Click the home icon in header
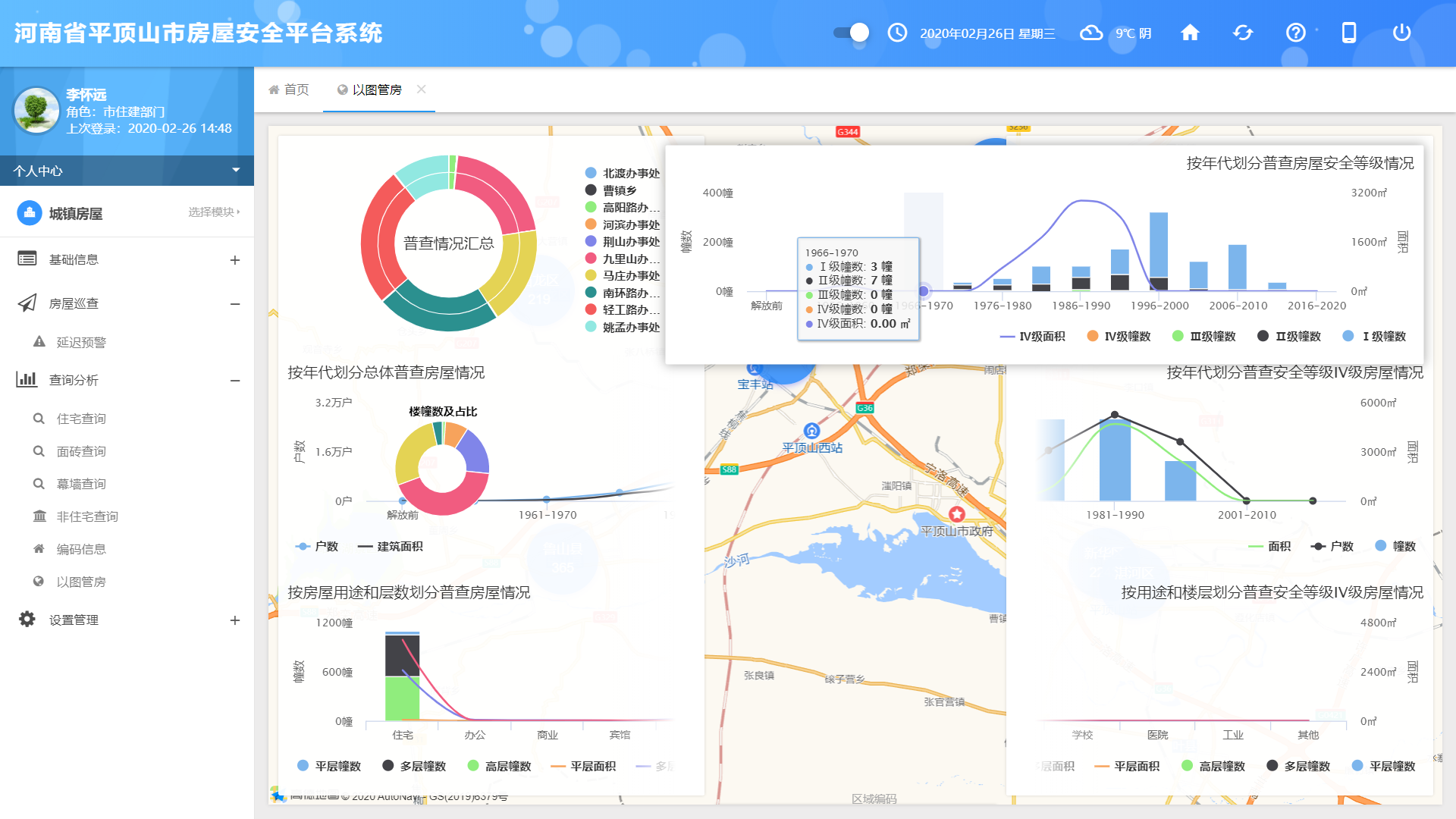Image resolution: width=1456 pixels, height=819 pixels. (x=1190, y=33)
